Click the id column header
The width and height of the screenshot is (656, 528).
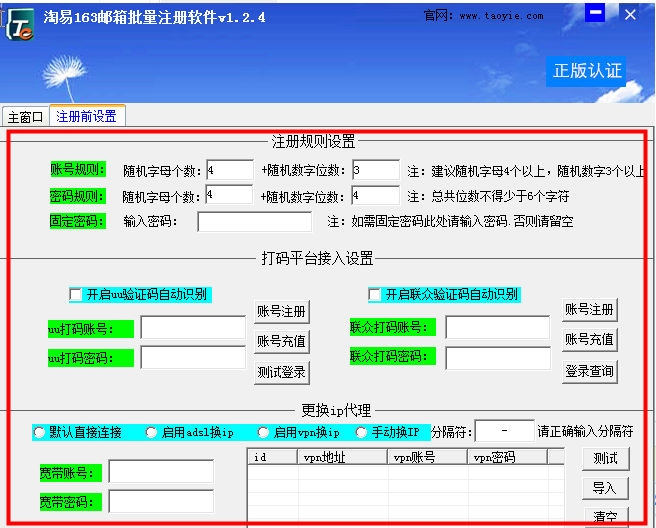(x=272, y=457)
